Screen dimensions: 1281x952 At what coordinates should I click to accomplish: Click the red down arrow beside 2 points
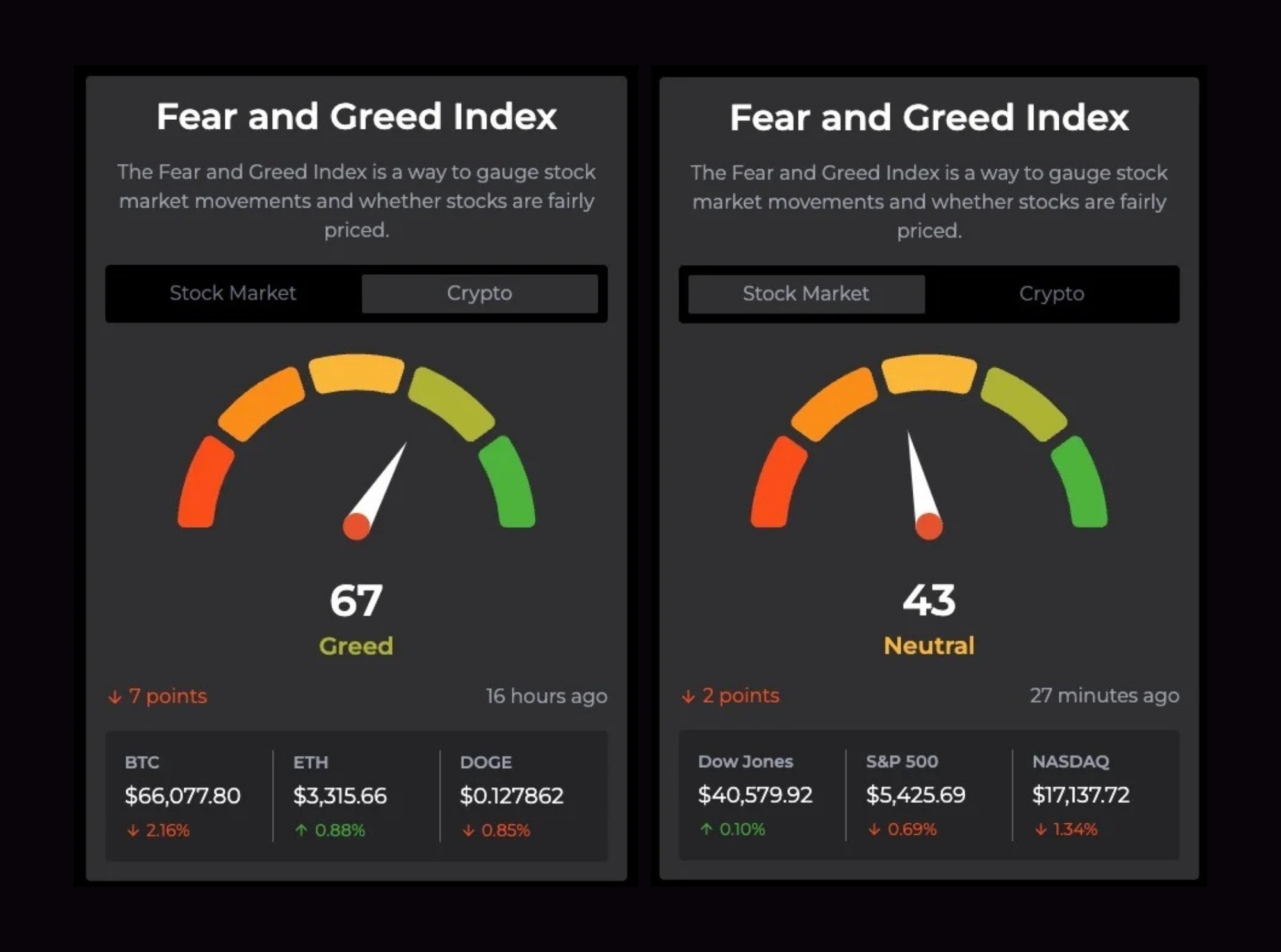(689, 696)
